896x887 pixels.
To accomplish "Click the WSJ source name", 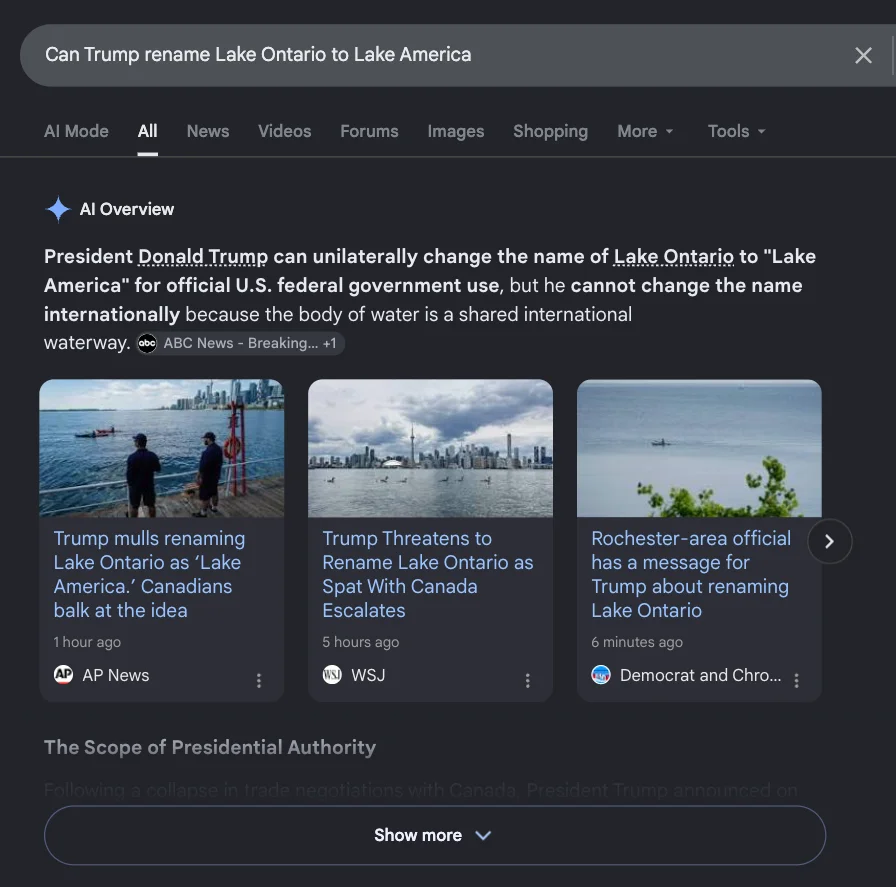I will pos(368,675).
